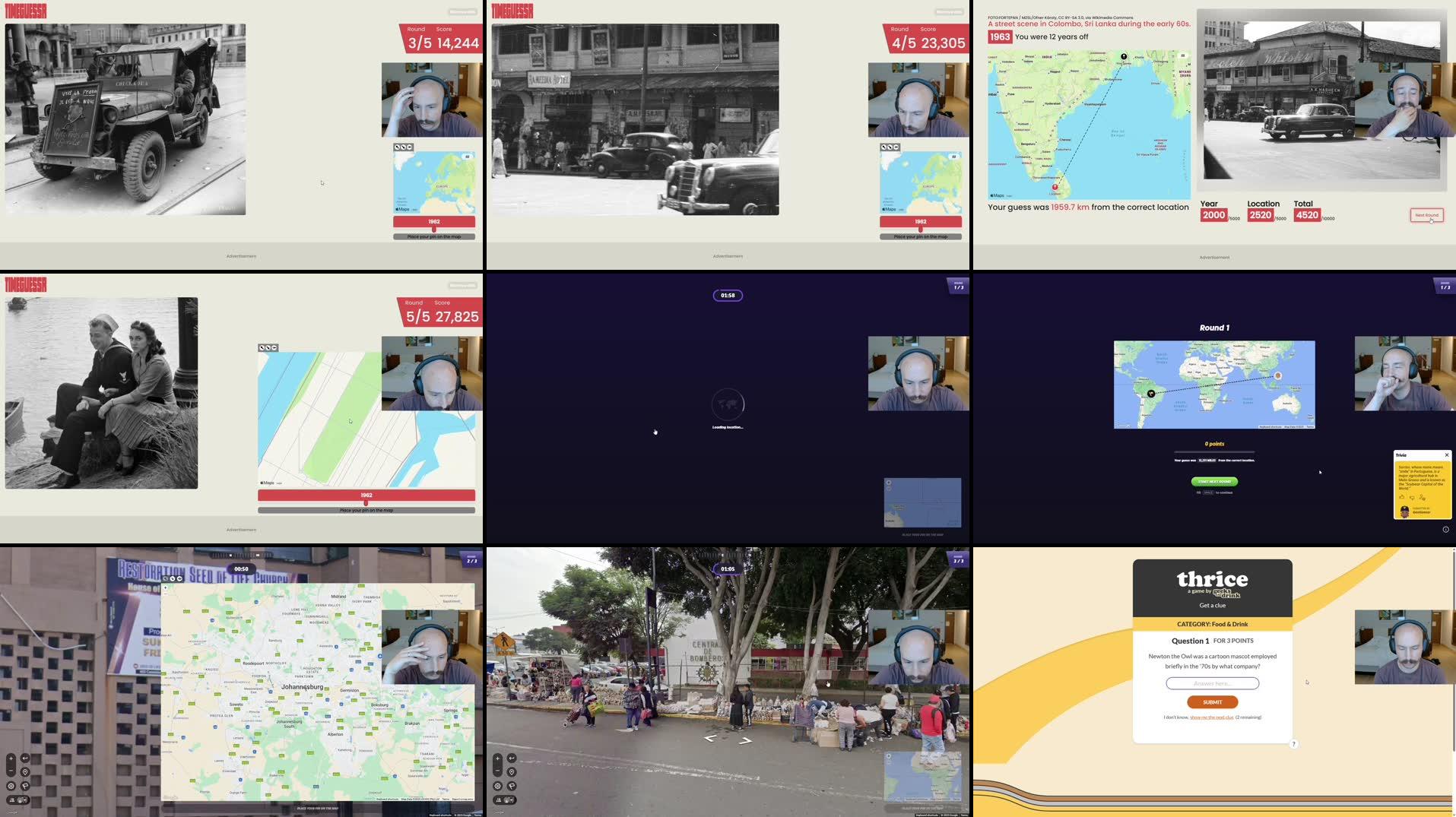The width and height of the screenshot is (1456, 817).
Task: Click the Soweto label on the guess map
Action: pos(236,705)
